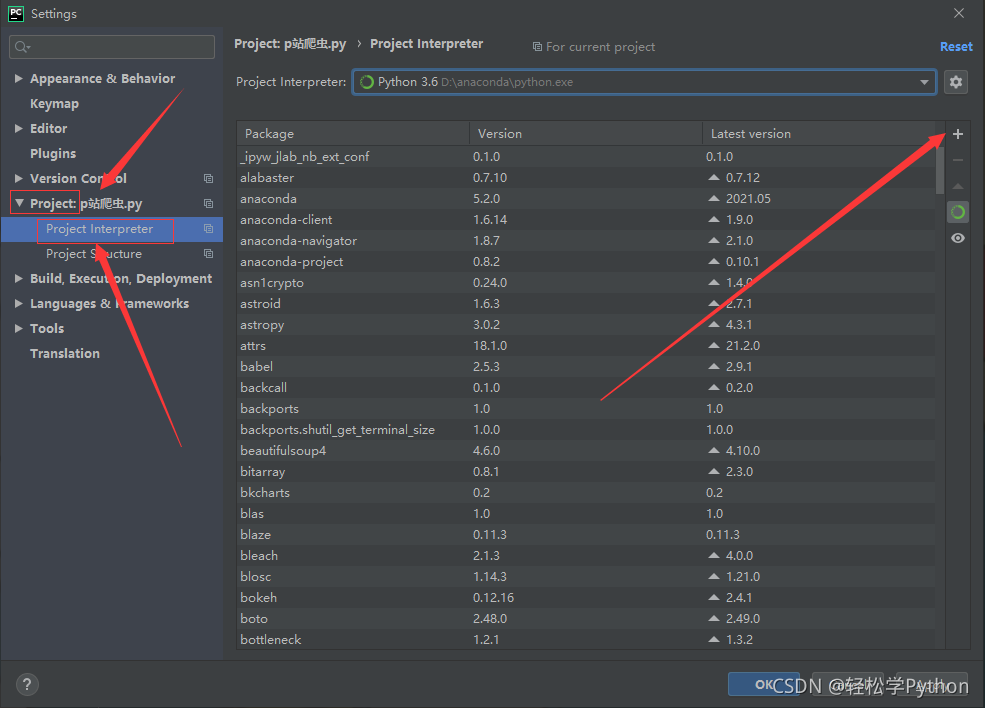The height and width of the screenshot is (708, 985).
Task: Select the astropy package row
Action: tap(585, 325)
